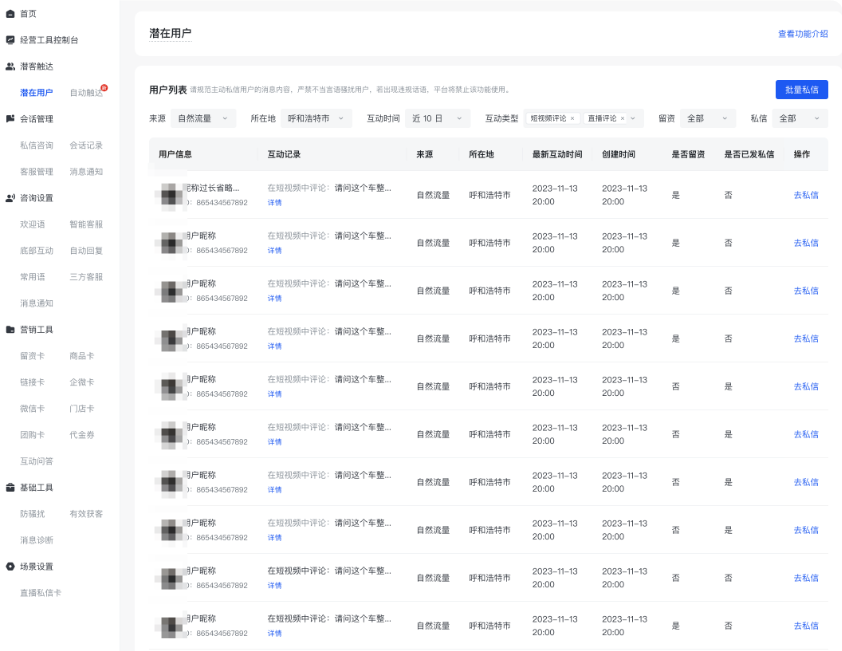Open 底部互动 settings
Viewport: 842px width, 651px height.
(37, 250)
